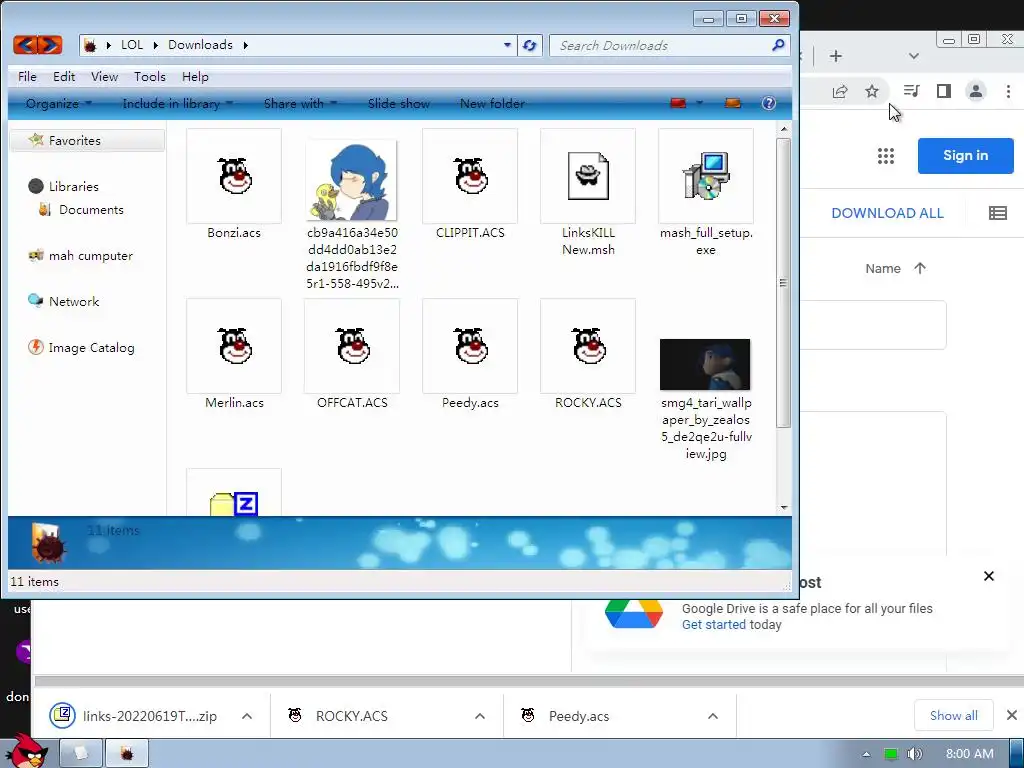The height and width of the screenshot is (768, 1024).
Task: Open the address bar history dropdown
Action: coord(507,45)
